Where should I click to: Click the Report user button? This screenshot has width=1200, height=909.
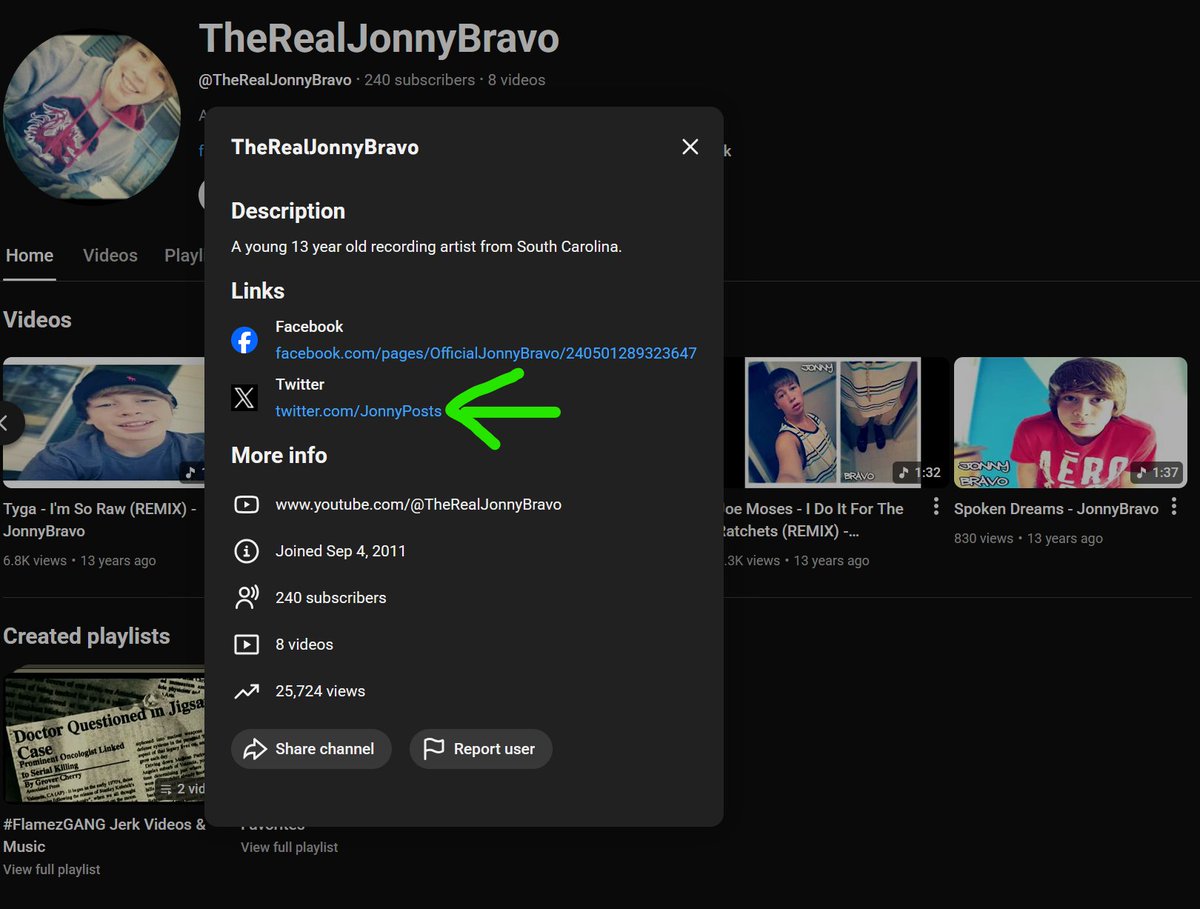(481, 749)
